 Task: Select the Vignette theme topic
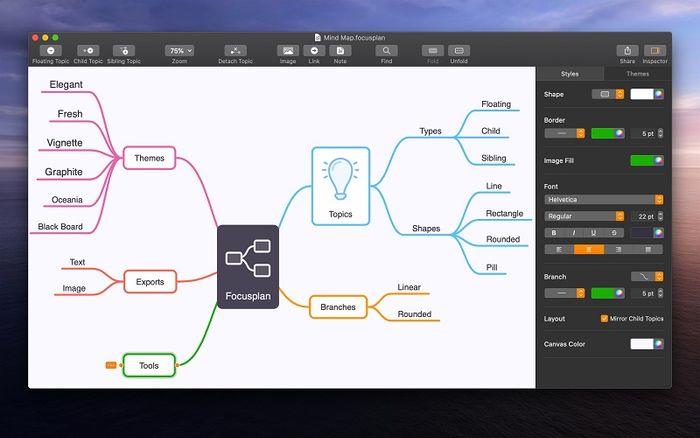[x=65, y=143]
